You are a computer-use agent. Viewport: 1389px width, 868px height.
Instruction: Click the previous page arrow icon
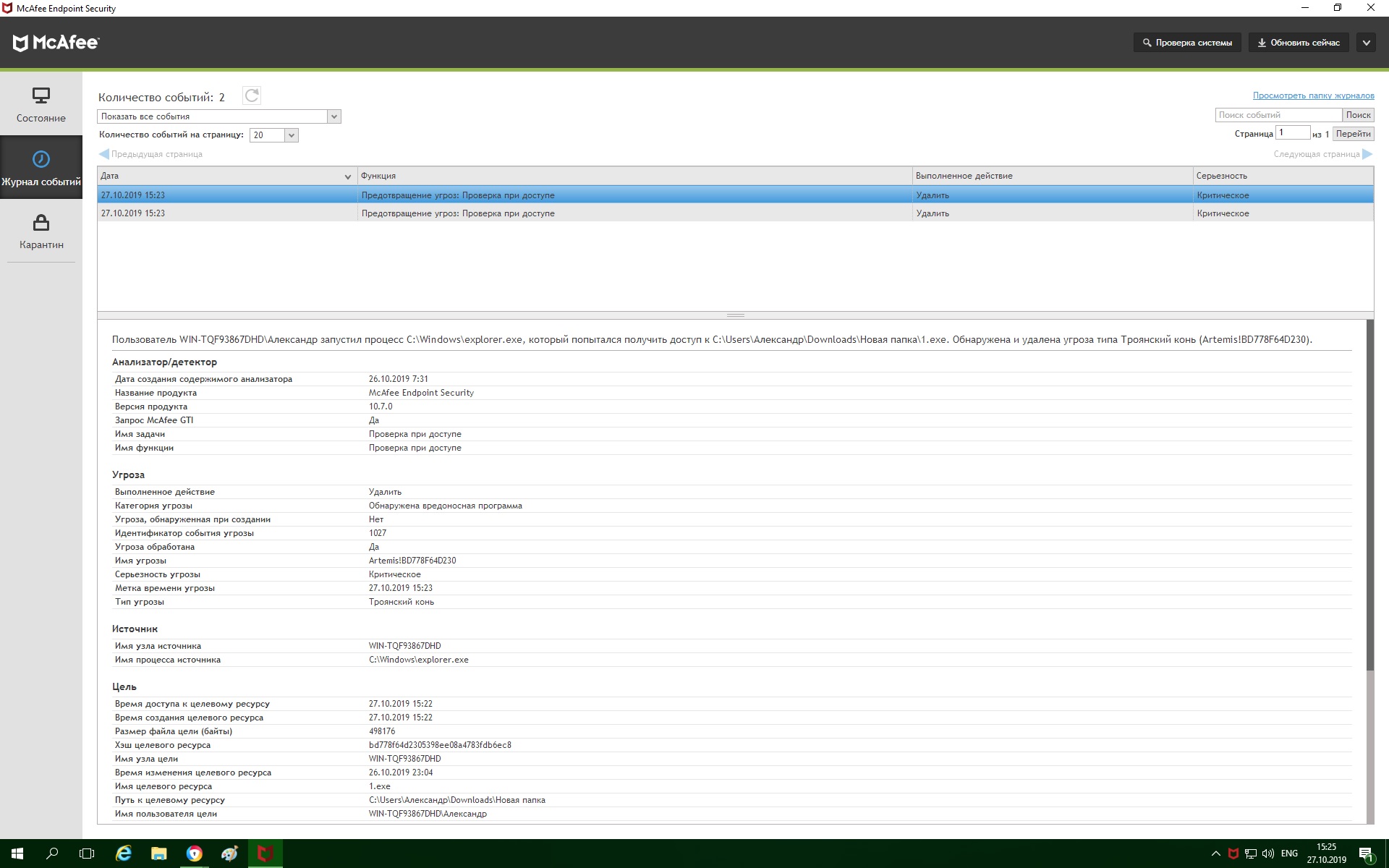tap(104, 154)
